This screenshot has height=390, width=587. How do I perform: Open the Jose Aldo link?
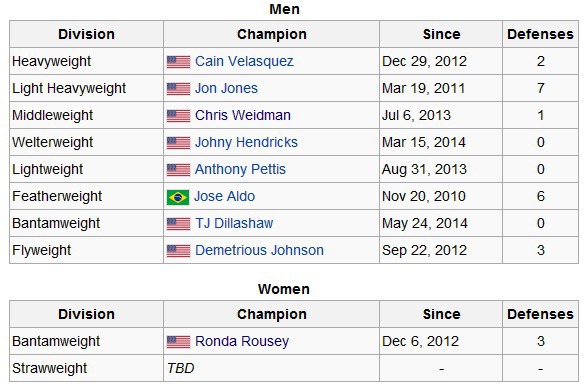point(224,196)
